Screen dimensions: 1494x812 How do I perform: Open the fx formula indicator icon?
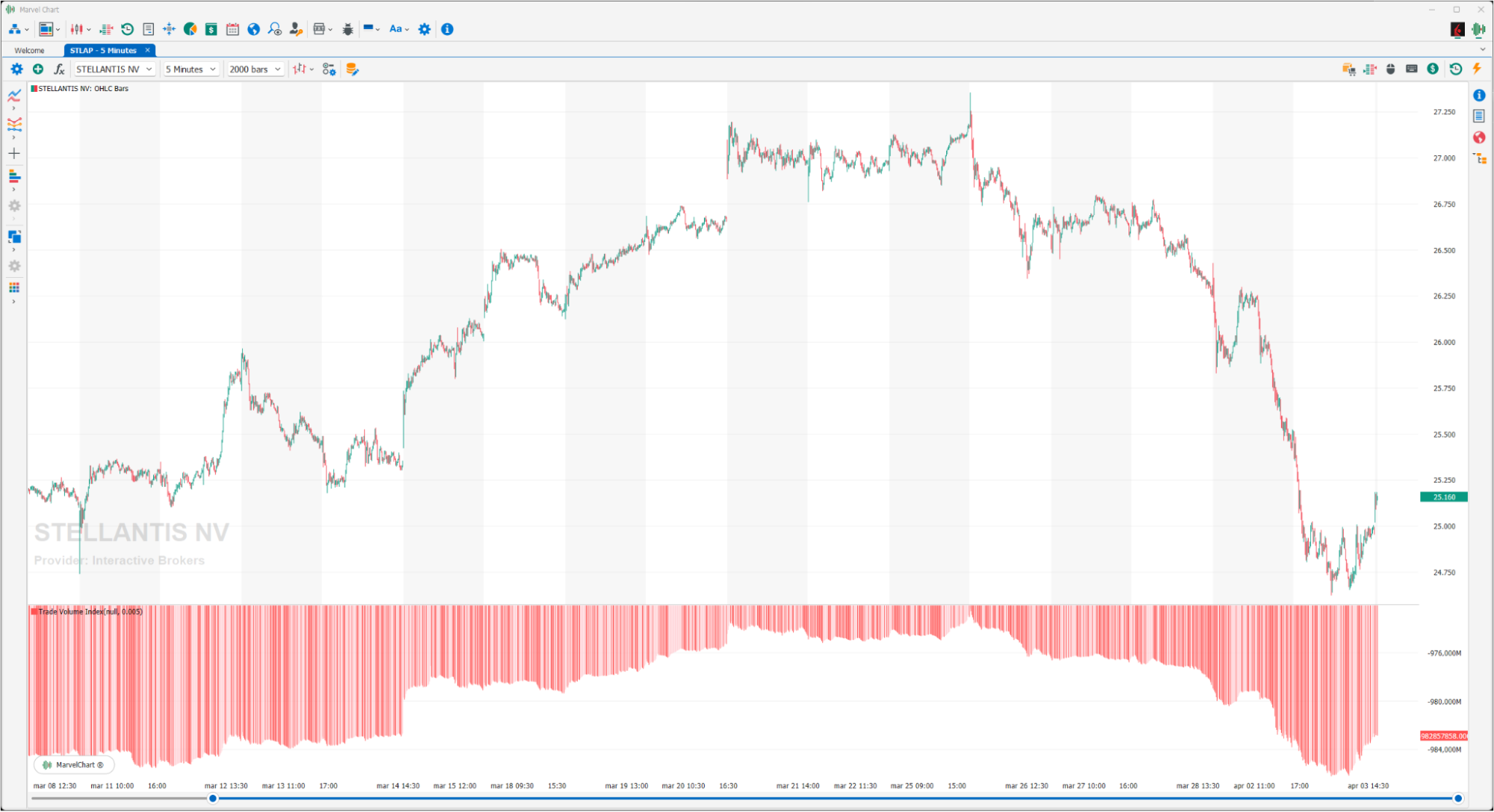[58, 69]
